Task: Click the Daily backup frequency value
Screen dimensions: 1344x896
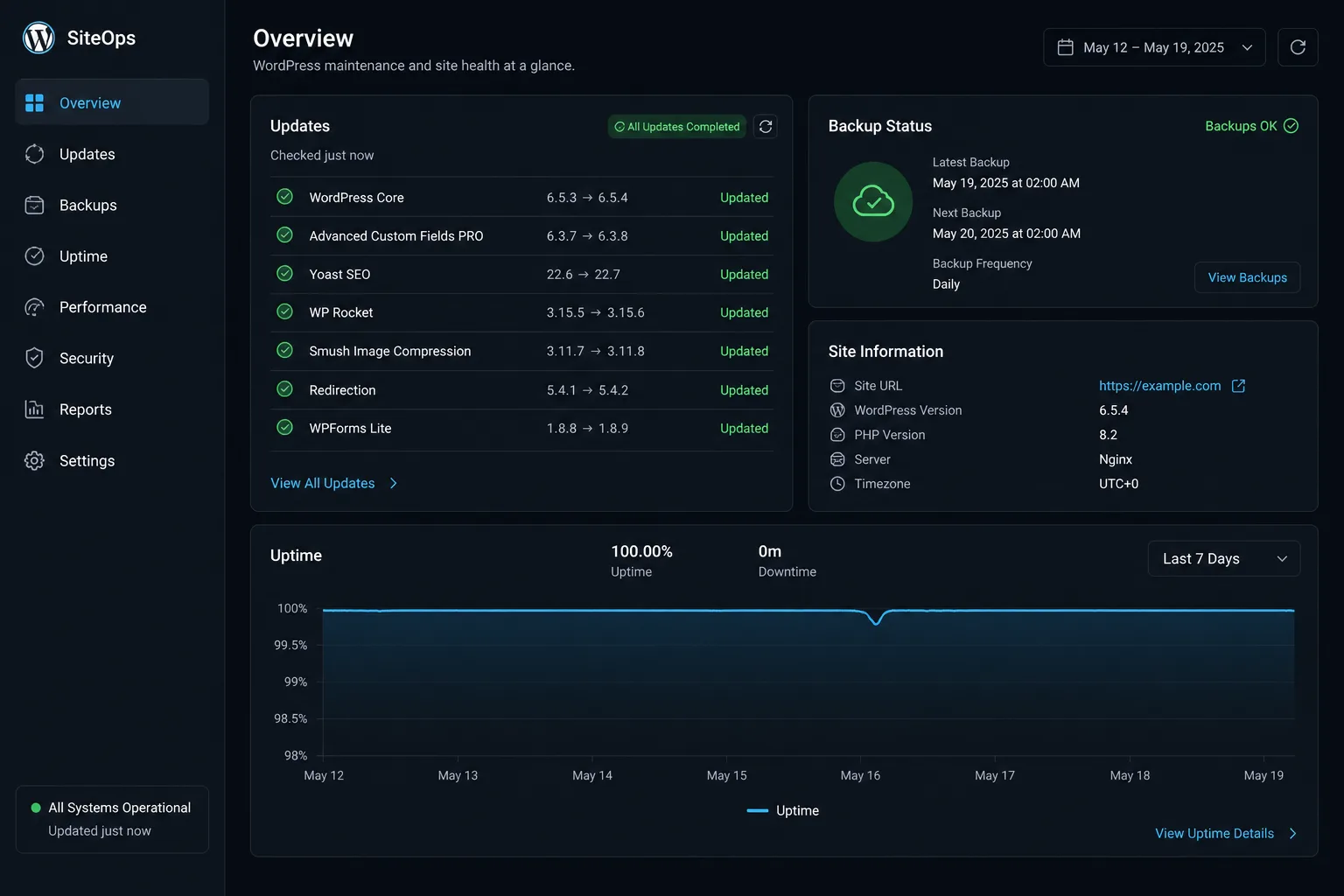Action: [946, 284]
